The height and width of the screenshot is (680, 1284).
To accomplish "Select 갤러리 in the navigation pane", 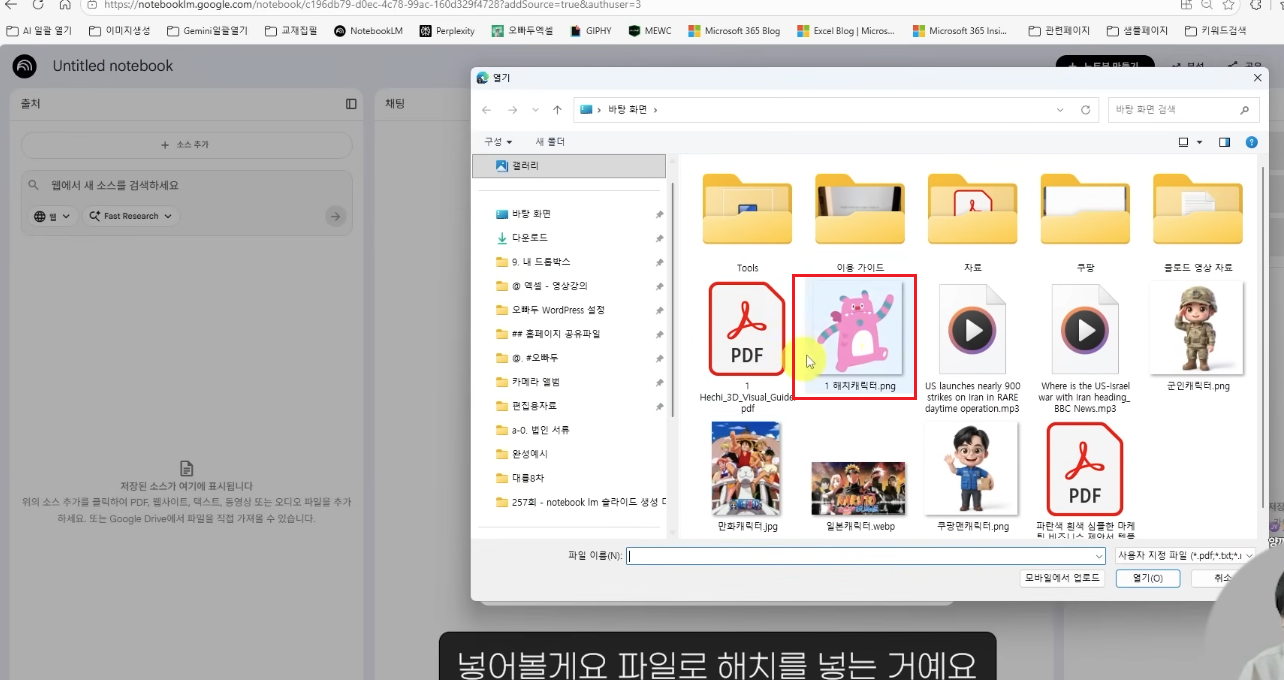I will coord(569,166).
